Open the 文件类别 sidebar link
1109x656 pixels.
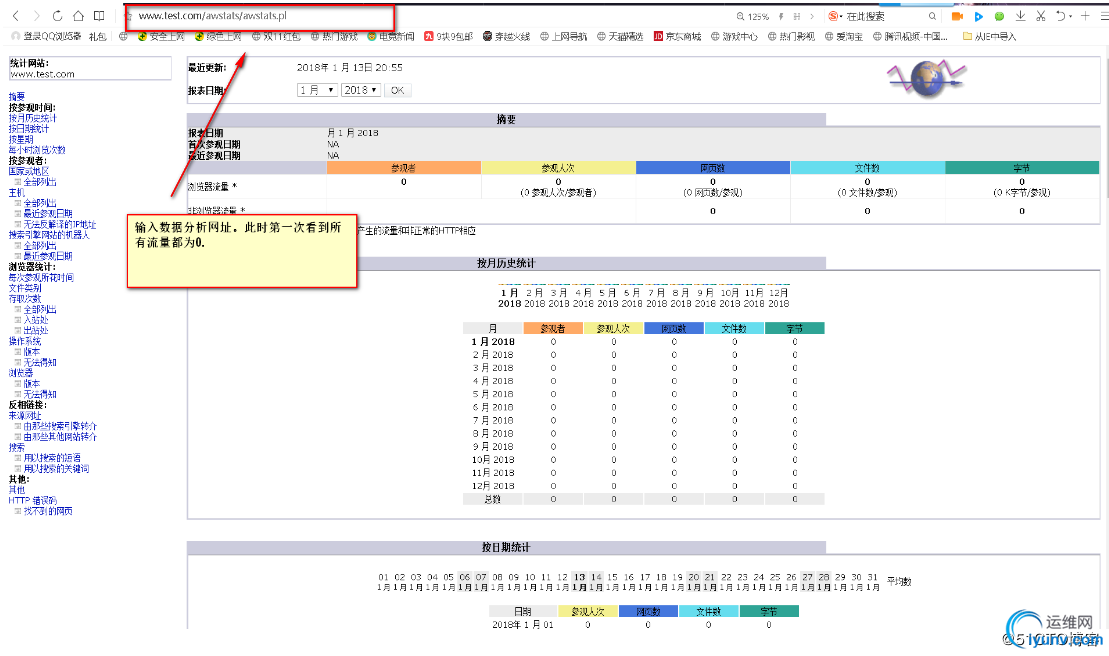tap(25, 288)
